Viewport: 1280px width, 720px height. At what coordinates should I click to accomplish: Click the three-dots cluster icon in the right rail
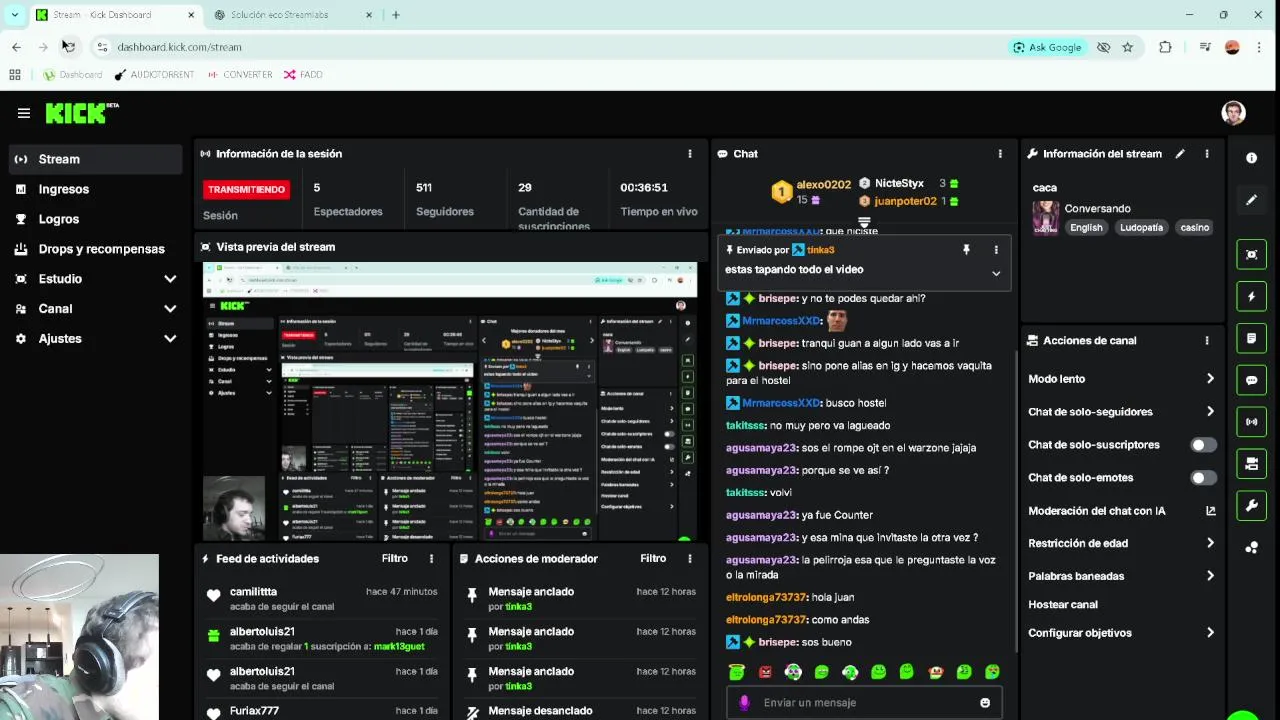[1251, 548]
